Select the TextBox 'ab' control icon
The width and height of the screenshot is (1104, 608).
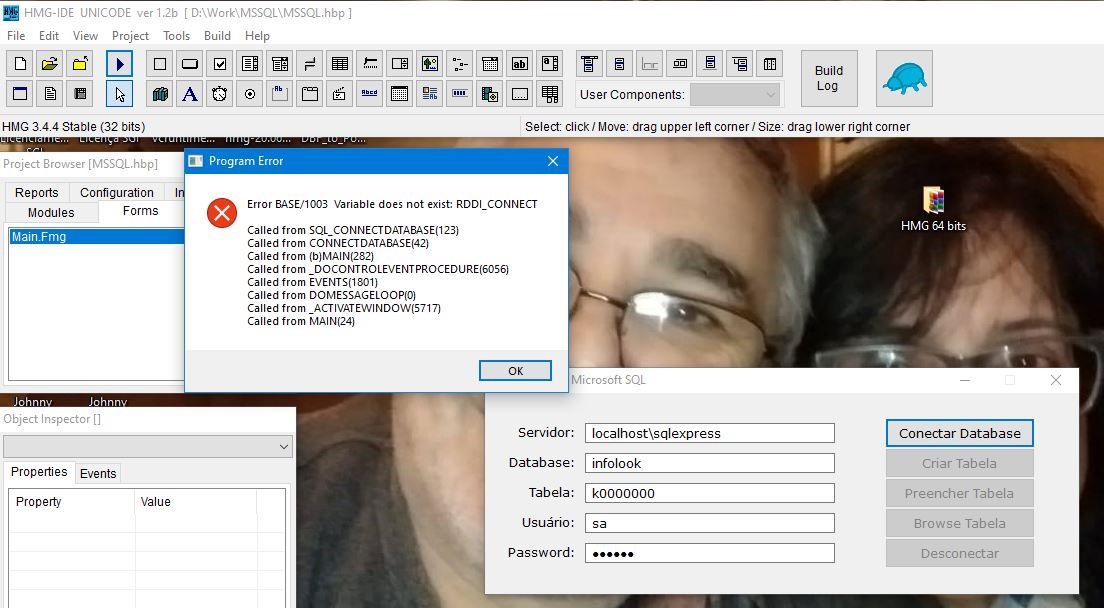coord(519,64)
